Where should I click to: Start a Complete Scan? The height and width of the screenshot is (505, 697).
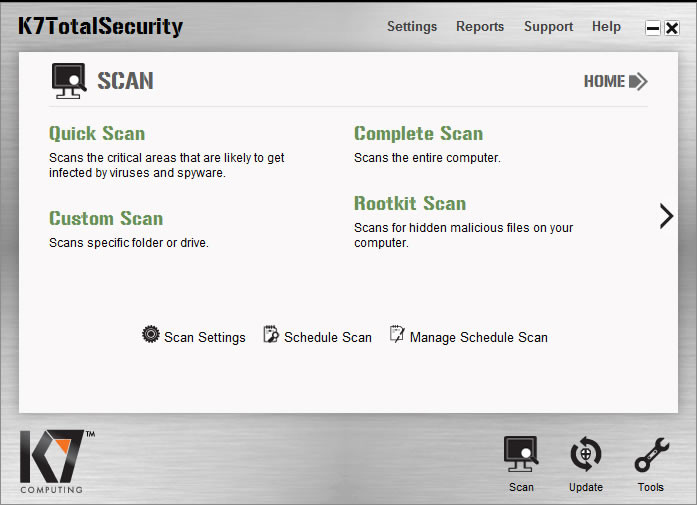(418, 134)
